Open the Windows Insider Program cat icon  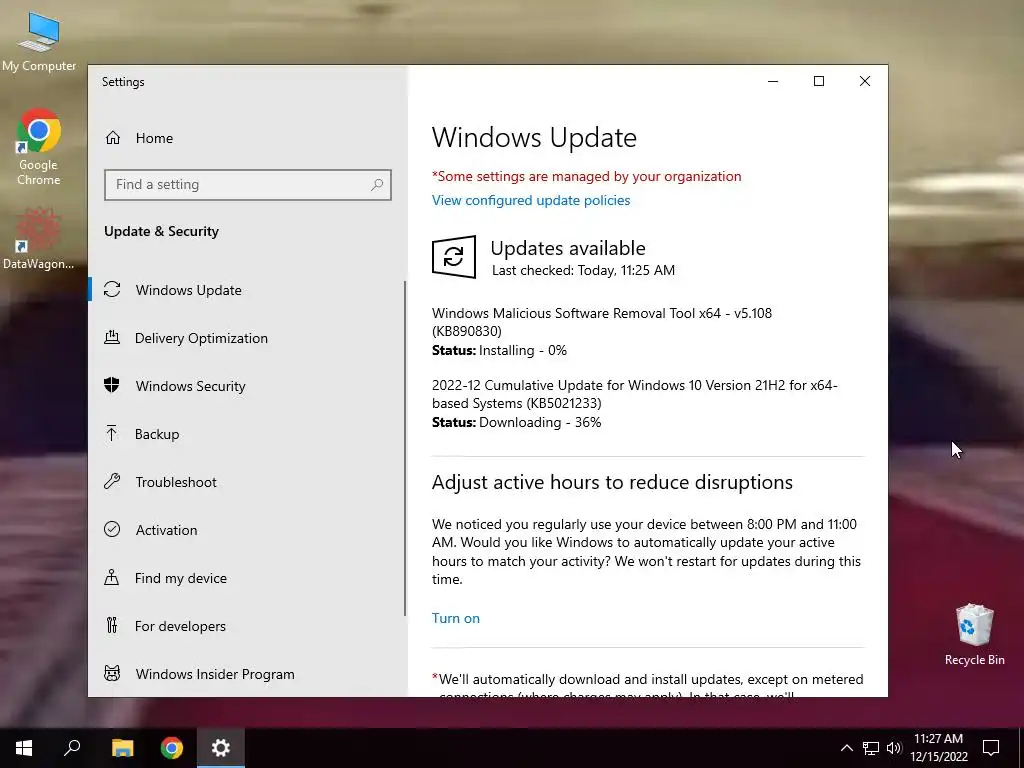point(112,673)
